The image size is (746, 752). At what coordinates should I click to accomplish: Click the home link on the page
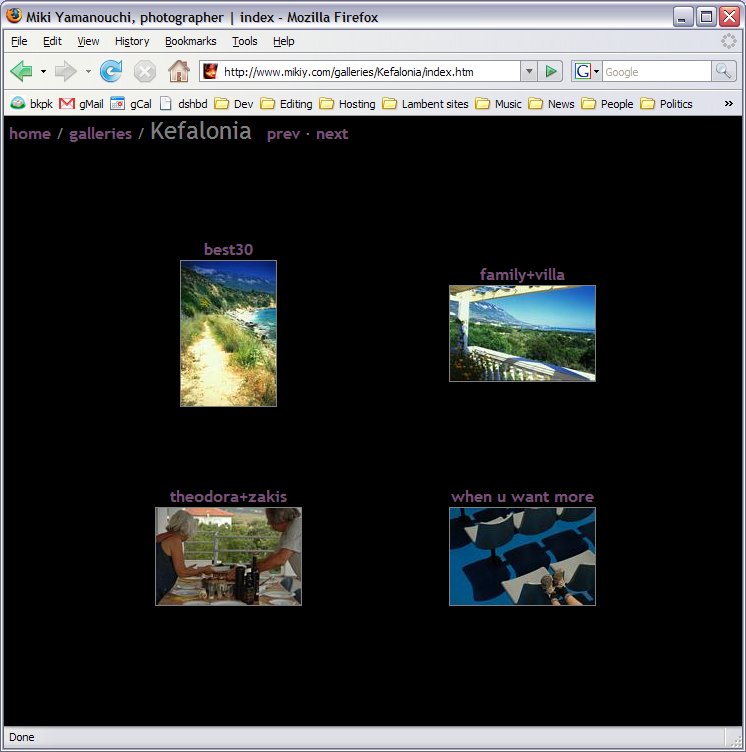point(30,133)
